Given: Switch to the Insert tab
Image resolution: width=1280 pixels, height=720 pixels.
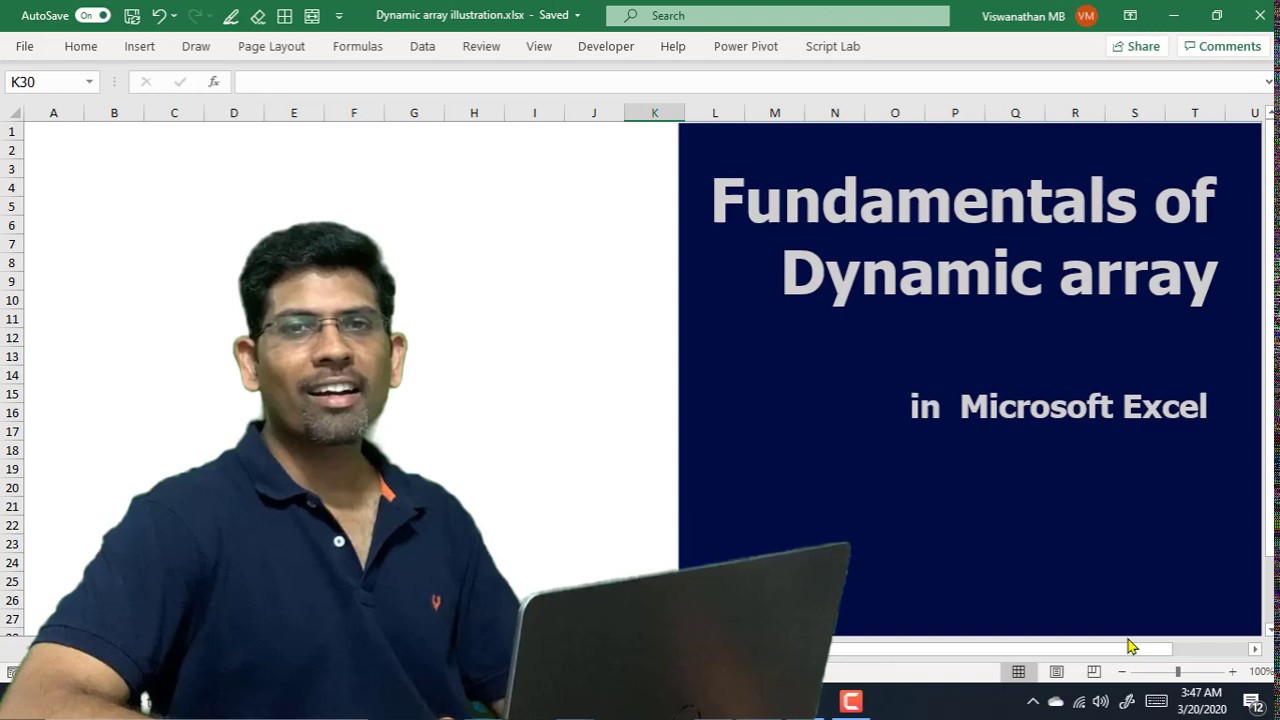Looking at the screenshot, I should click(x=140, y=46).
